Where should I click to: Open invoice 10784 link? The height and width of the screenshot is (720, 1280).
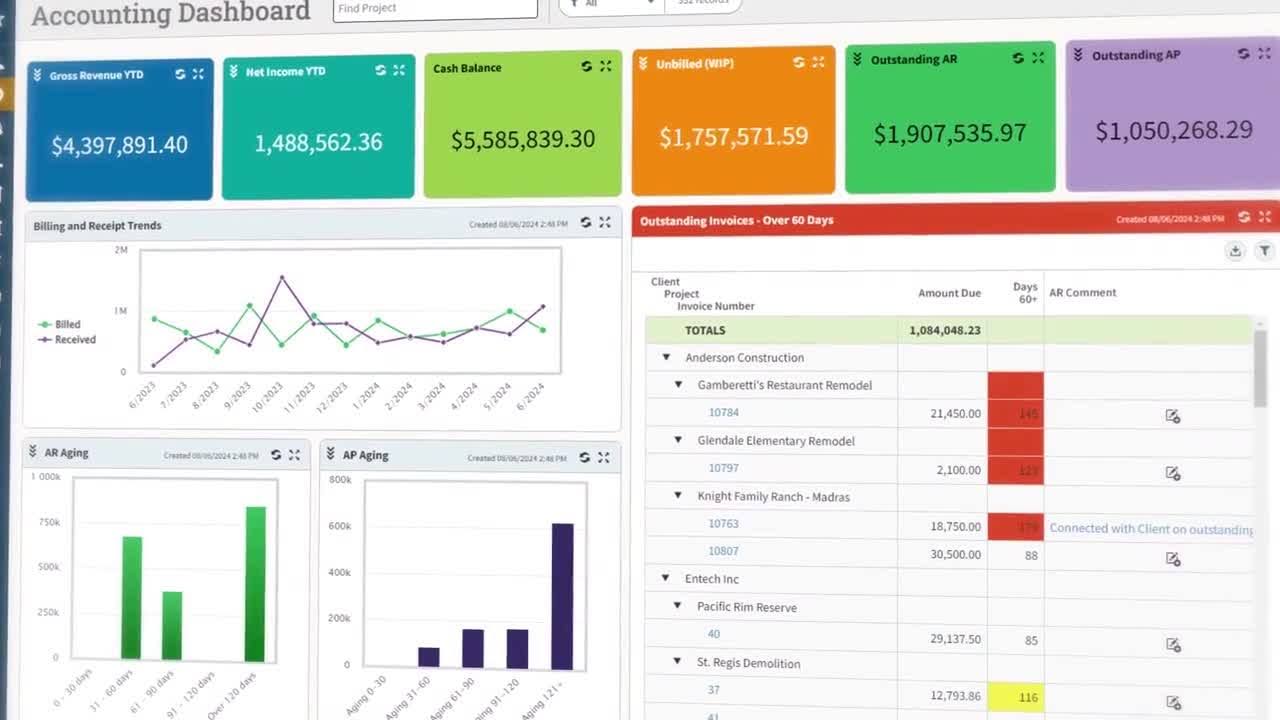coord(724,412)
